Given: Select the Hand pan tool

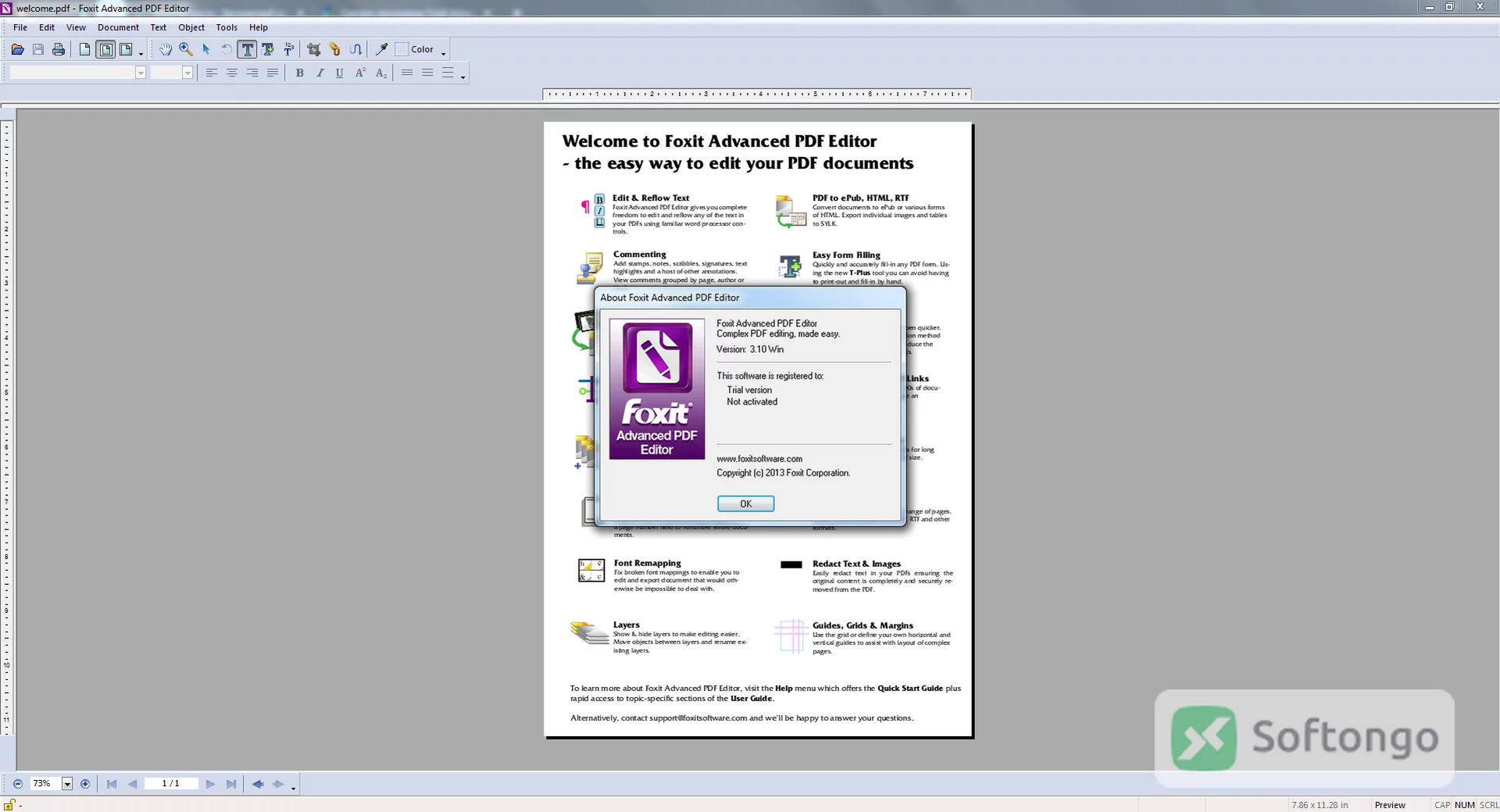Looking at the screenshot, I should pos(166,49).
